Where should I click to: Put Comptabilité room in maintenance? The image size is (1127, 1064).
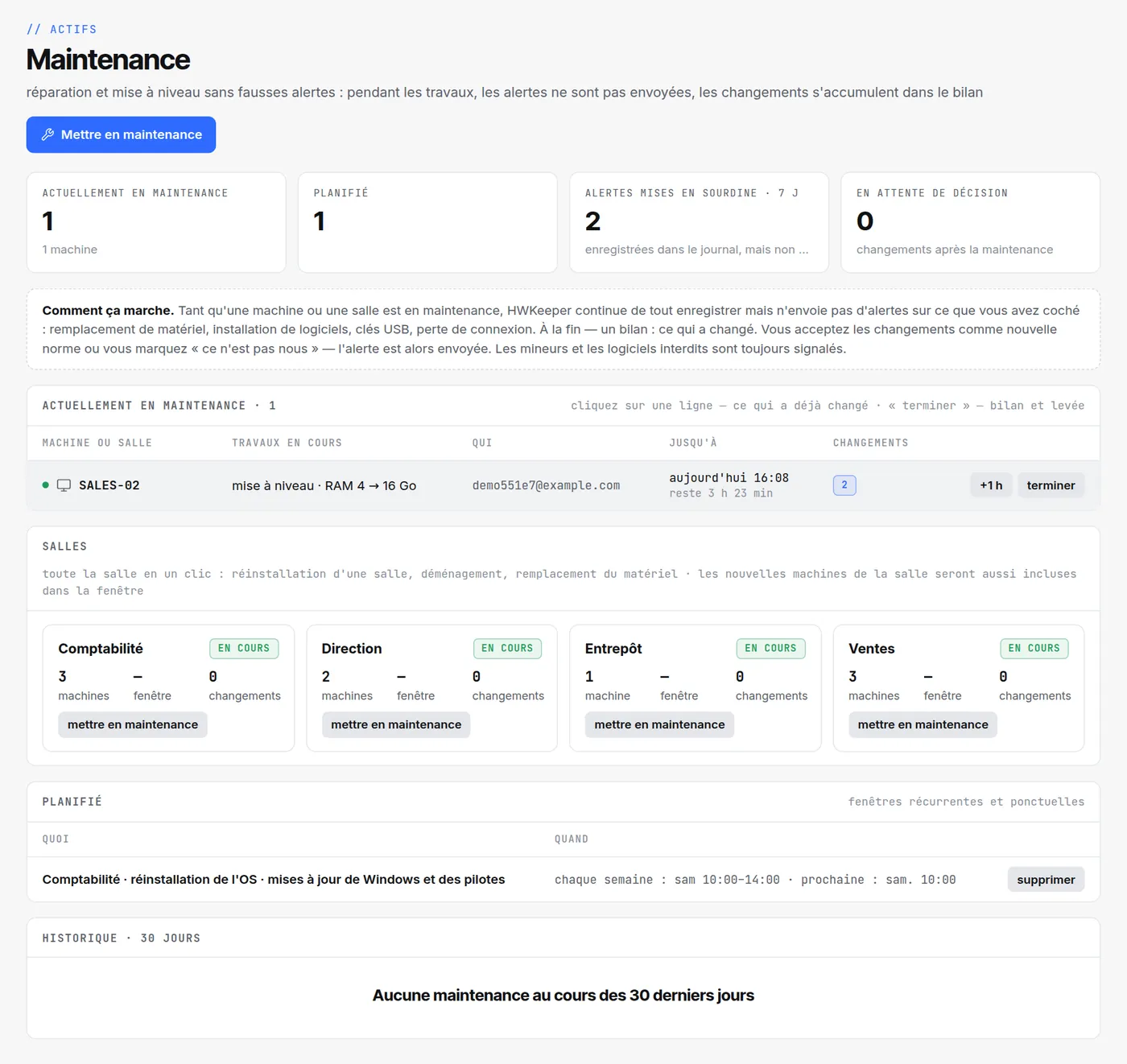point(133,724)
